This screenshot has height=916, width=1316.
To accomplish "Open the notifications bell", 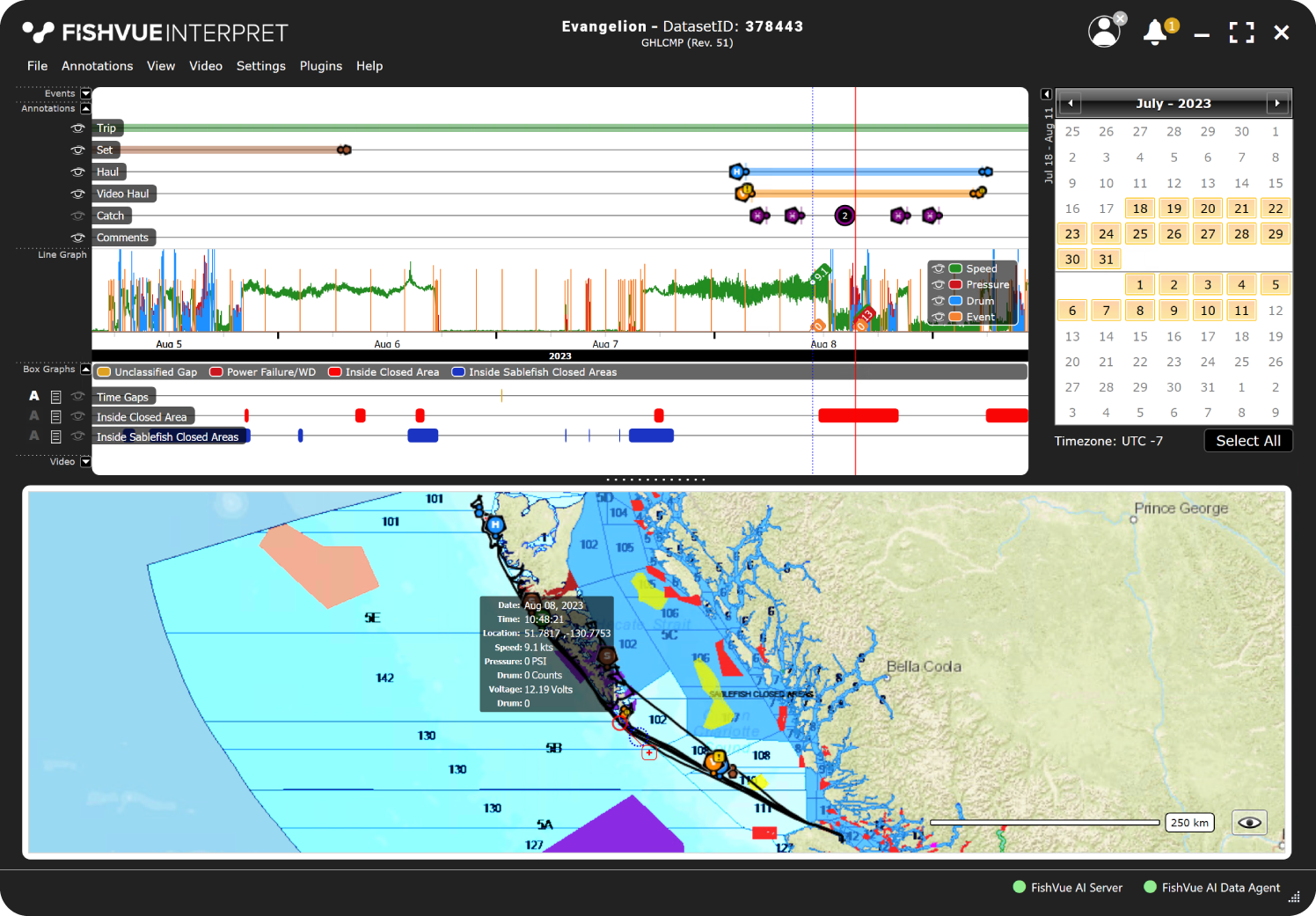I will click(x=1156, y=33).
